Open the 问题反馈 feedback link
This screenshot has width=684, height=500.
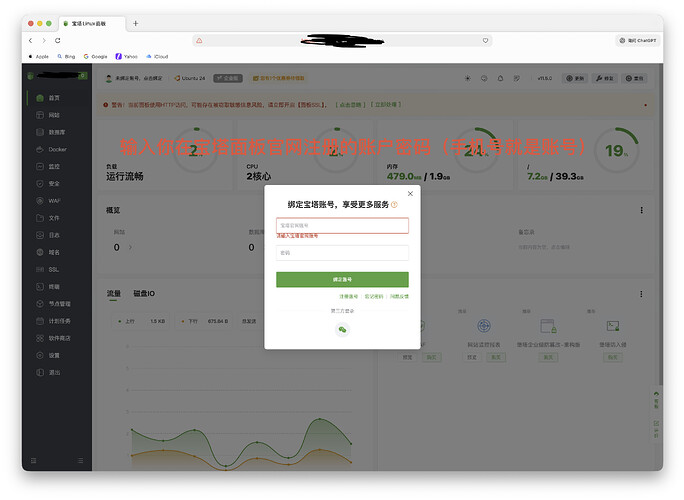tap(398, 297)
